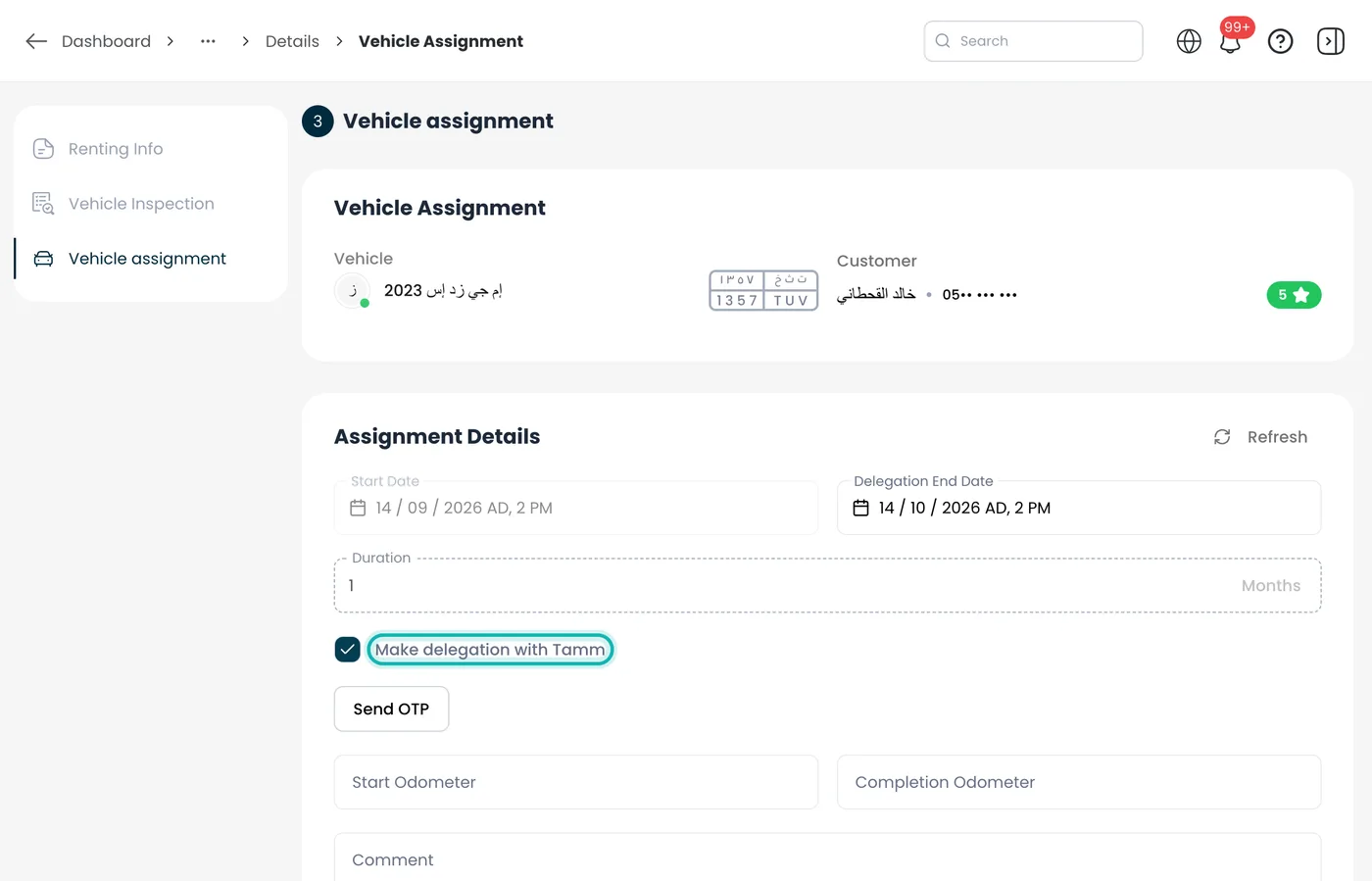This screenshot has height=881, width=1372.
Task: Click the vehicle name إم جي زد إس 2023
Action: click(x=443, y=290)
